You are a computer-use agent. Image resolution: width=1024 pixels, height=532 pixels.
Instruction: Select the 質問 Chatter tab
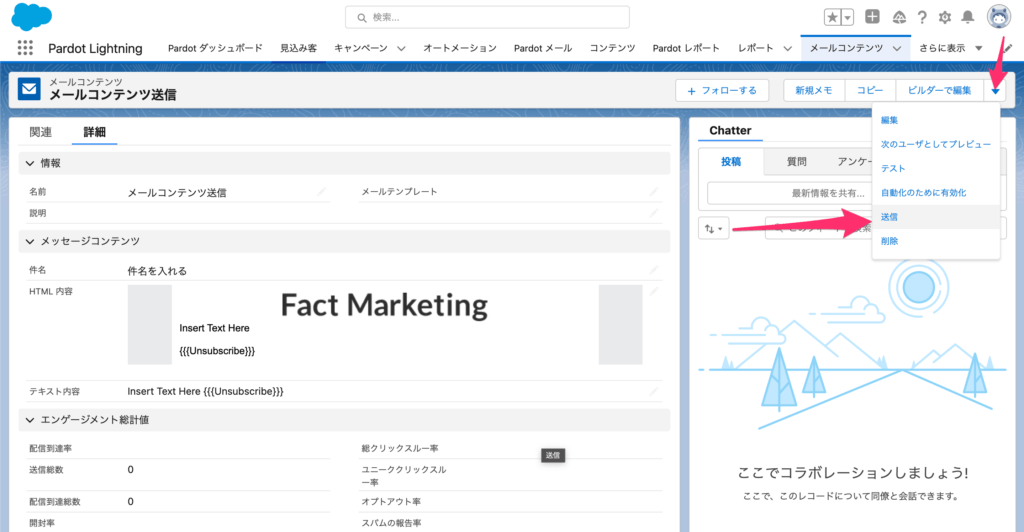click(796, 162)
